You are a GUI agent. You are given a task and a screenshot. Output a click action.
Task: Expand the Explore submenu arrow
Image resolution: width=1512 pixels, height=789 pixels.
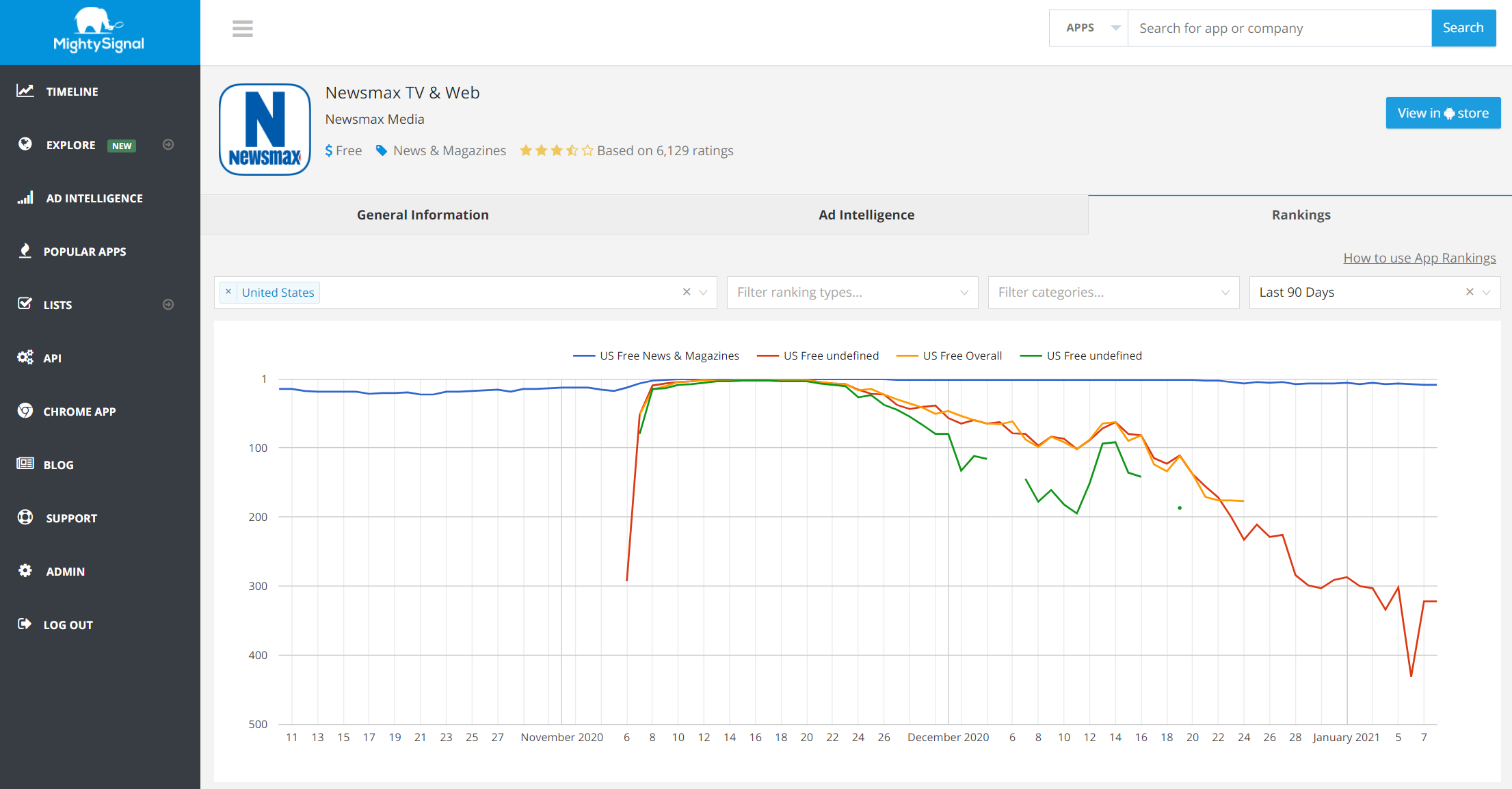pos(168,144)
